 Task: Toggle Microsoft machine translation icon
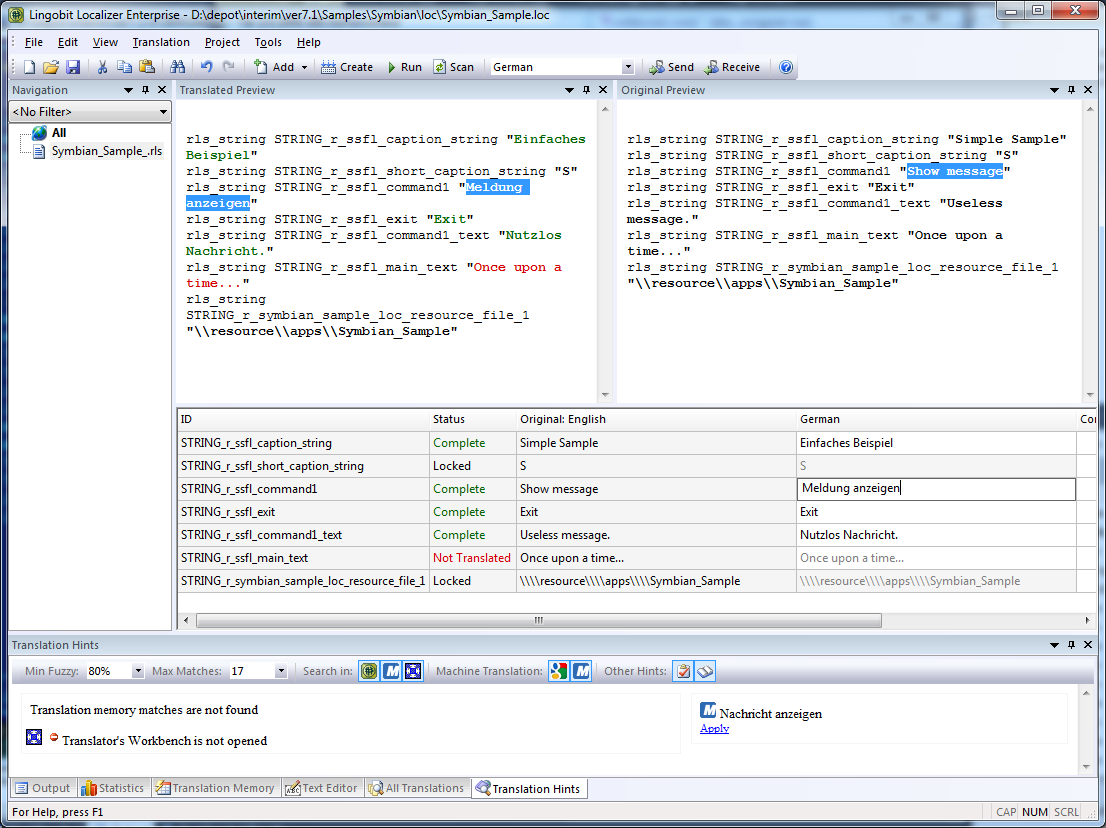pyautogui.click(x=581, y=671)
